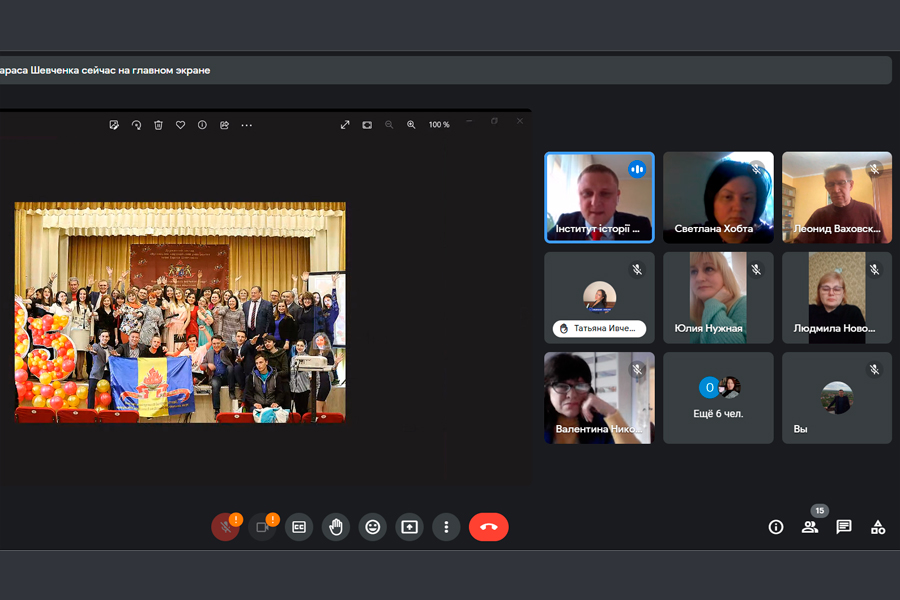900x600 pixels.
Task: Turn on the camera button
Action: coord(262,527)
